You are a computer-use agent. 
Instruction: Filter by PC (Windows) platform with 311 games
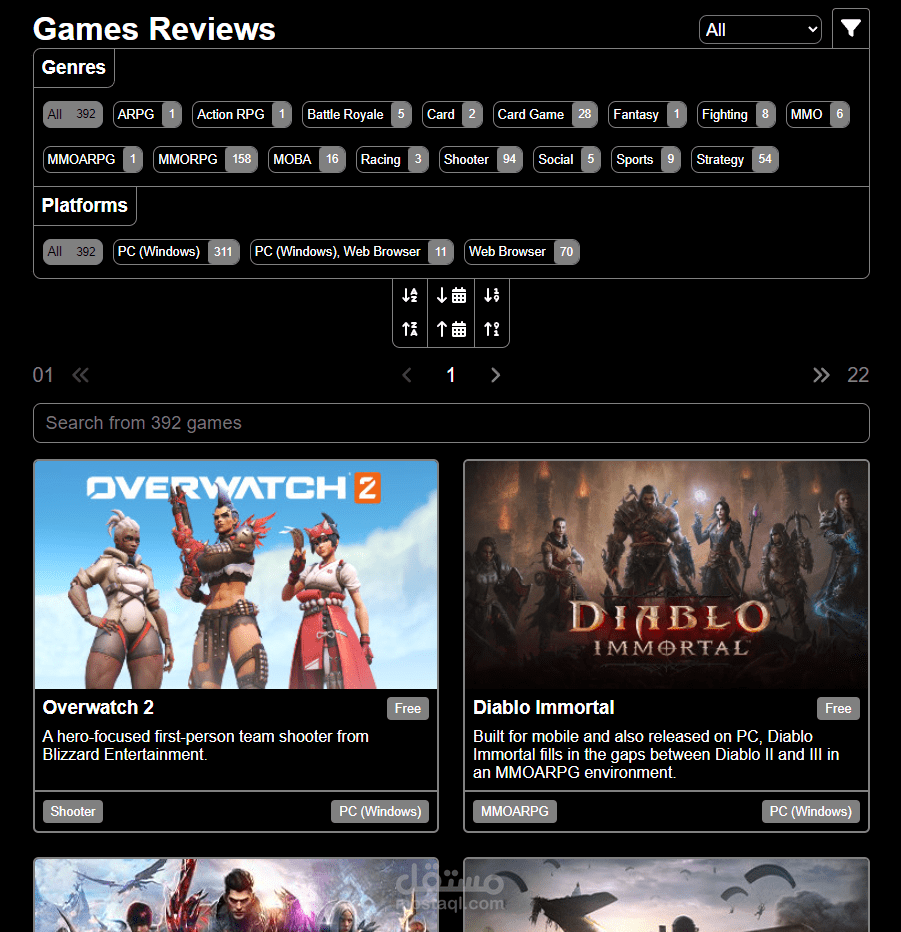(176, 251)
